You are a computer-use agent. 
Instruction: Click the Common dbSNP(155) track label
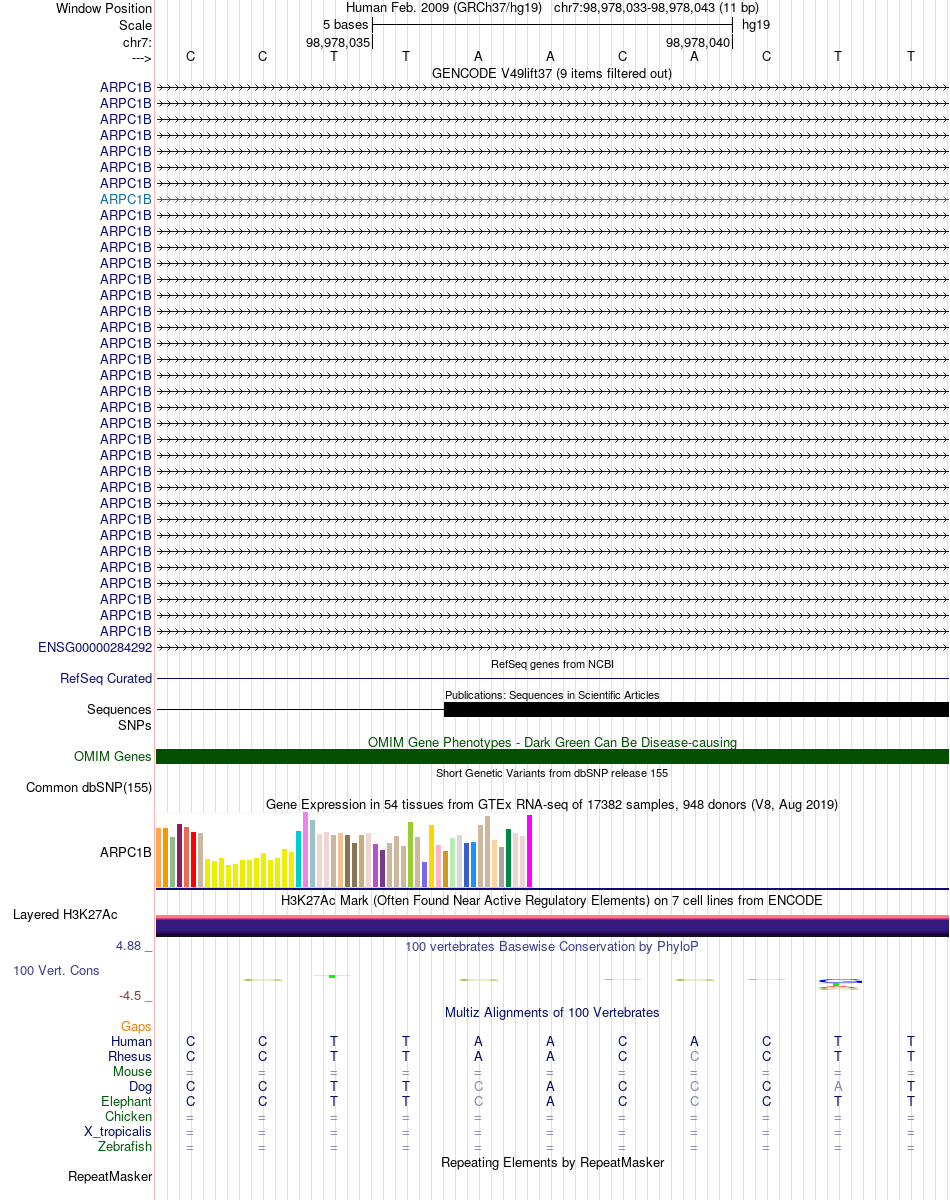[x=89, y=787]
